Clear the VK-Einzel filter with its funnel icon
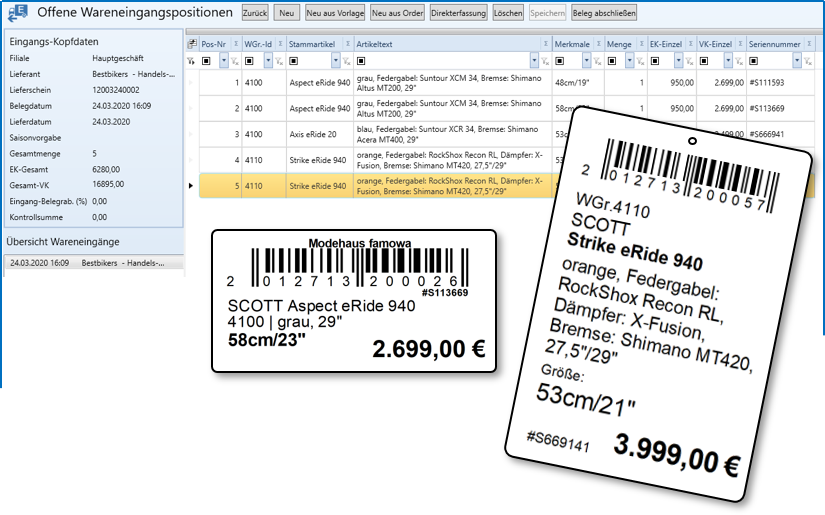The height and width of the screenshot is (515, 825). point(739,62)
